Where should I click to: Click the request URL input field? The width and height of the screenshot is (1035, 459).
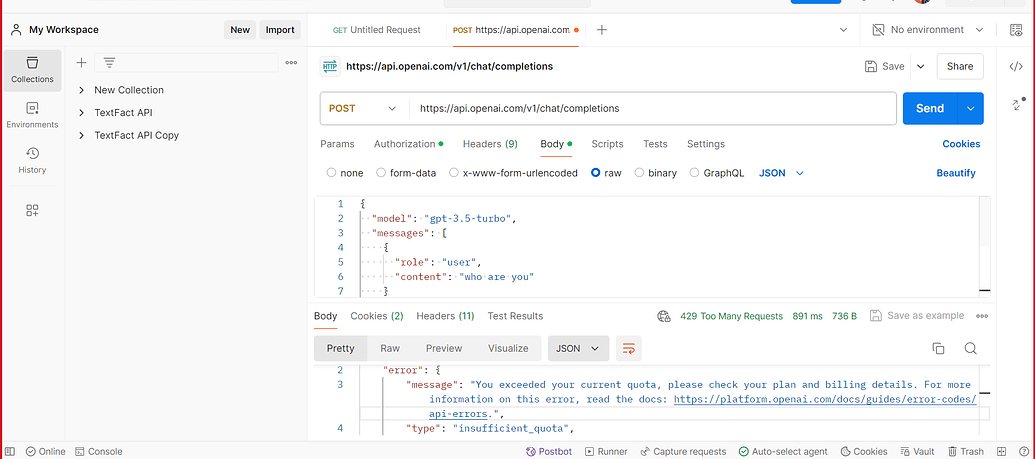tap(650, 108)
